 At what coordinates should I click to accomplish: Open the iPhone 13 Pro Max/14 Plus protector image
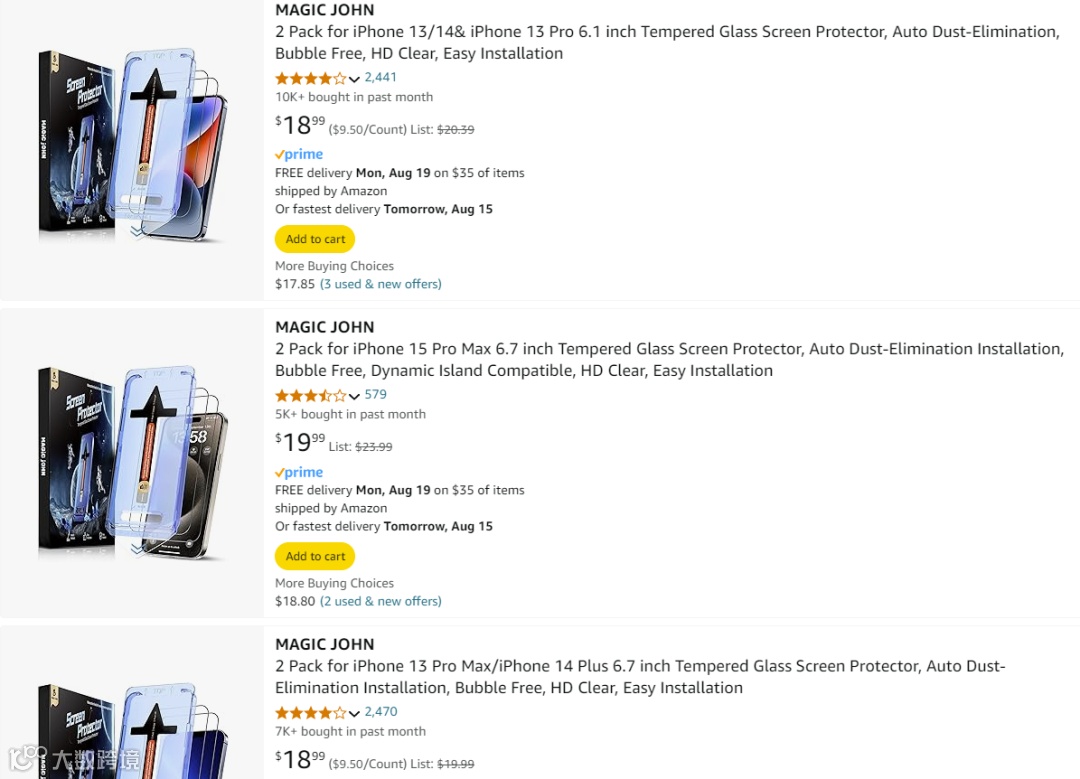133,725
